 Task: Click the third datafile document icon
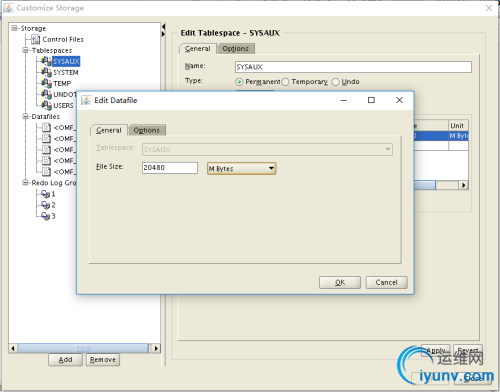point(46,149)
